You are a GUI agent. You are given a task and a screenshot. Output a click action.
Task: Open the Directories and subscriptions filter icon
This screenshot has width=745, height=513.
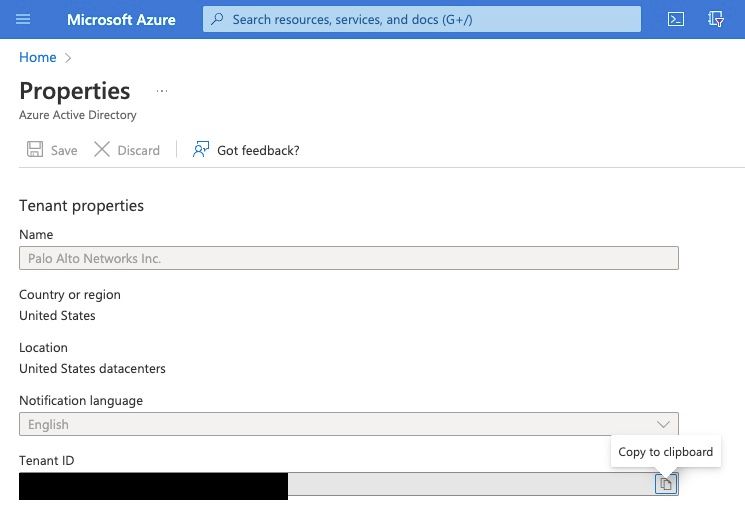pos(716,19)
